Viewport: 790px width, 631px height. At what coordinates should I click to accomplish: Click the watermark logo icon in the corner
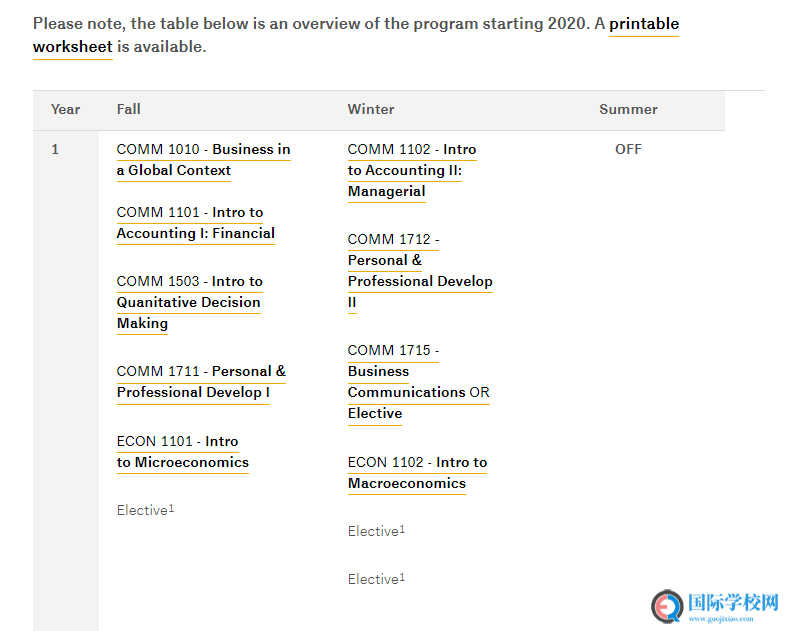point(667,606)
